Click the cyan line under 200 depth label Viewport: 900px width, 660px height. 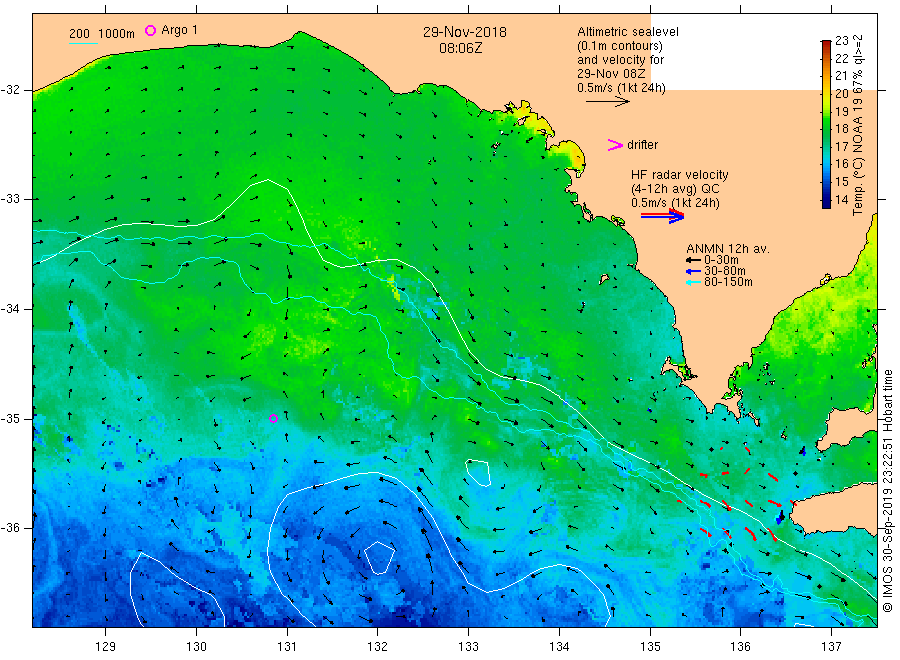[x=83, y=43]
